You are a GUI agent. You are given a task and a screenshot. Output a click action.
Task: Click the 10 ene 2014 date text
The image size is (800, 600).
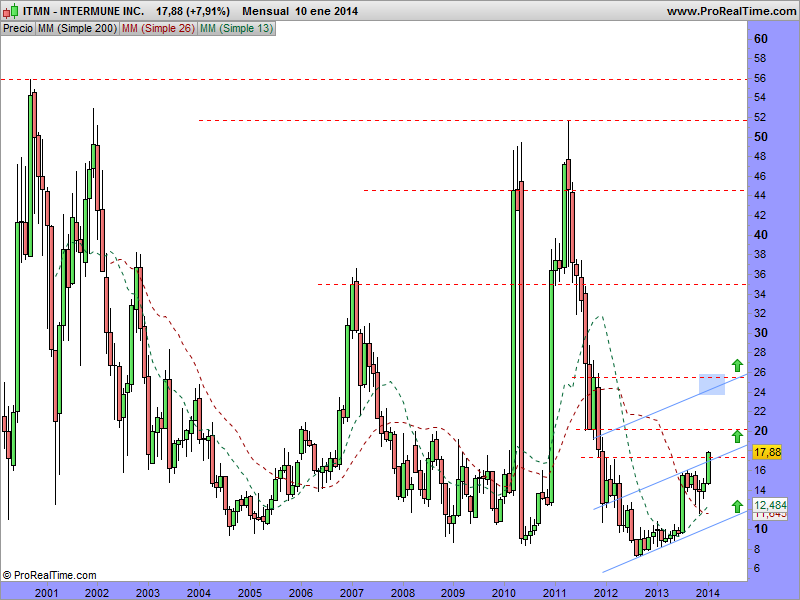coord(327,11)
